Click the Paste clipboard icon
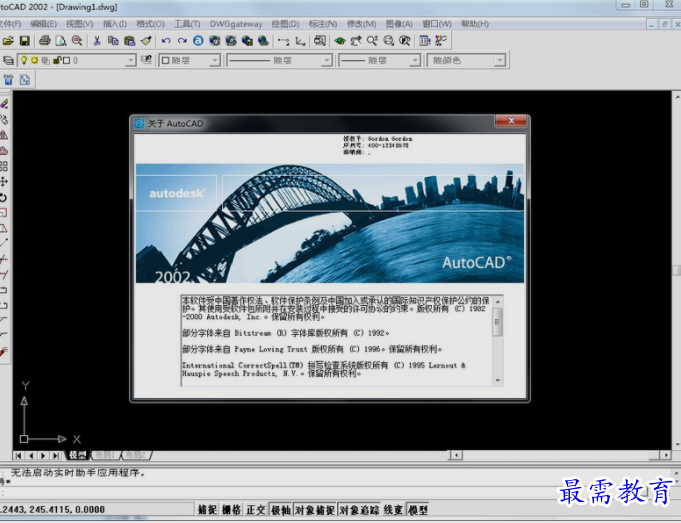Image resolution: width=681 pixels, height=523 pixels. [x=129, y=41]
